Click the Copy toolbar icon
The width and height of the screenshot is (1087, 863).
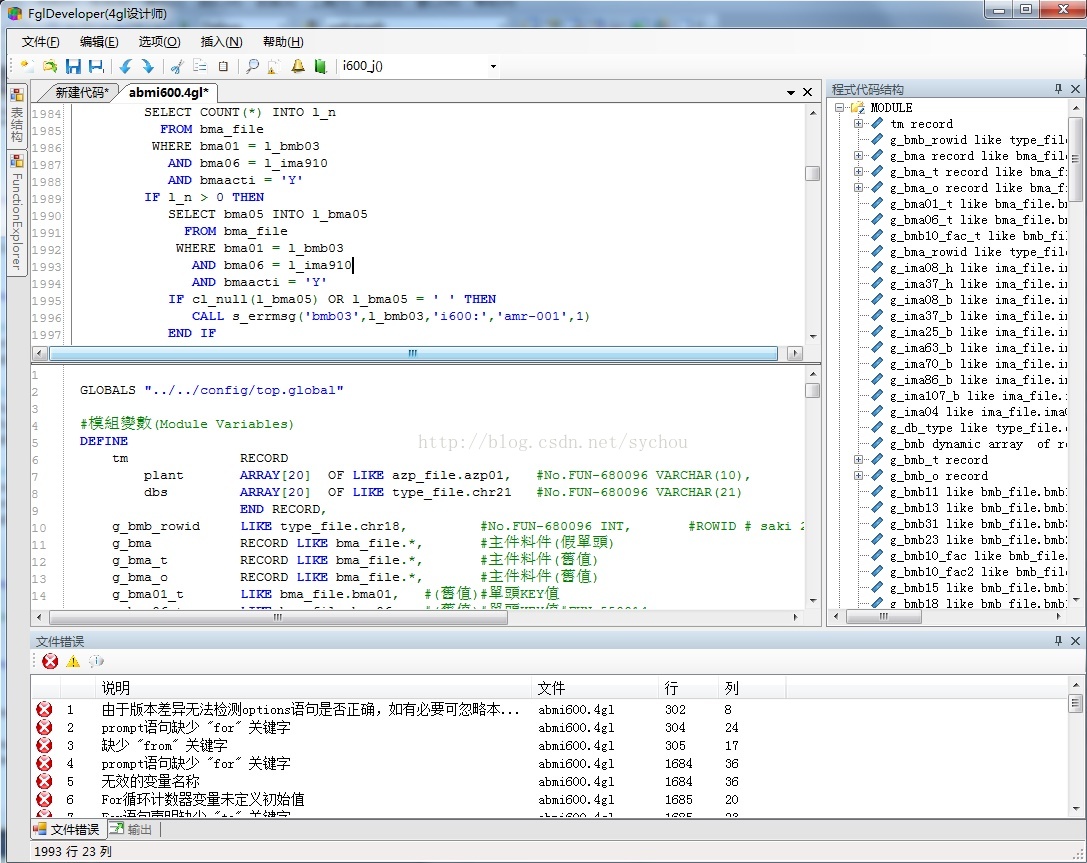(200, 66)
